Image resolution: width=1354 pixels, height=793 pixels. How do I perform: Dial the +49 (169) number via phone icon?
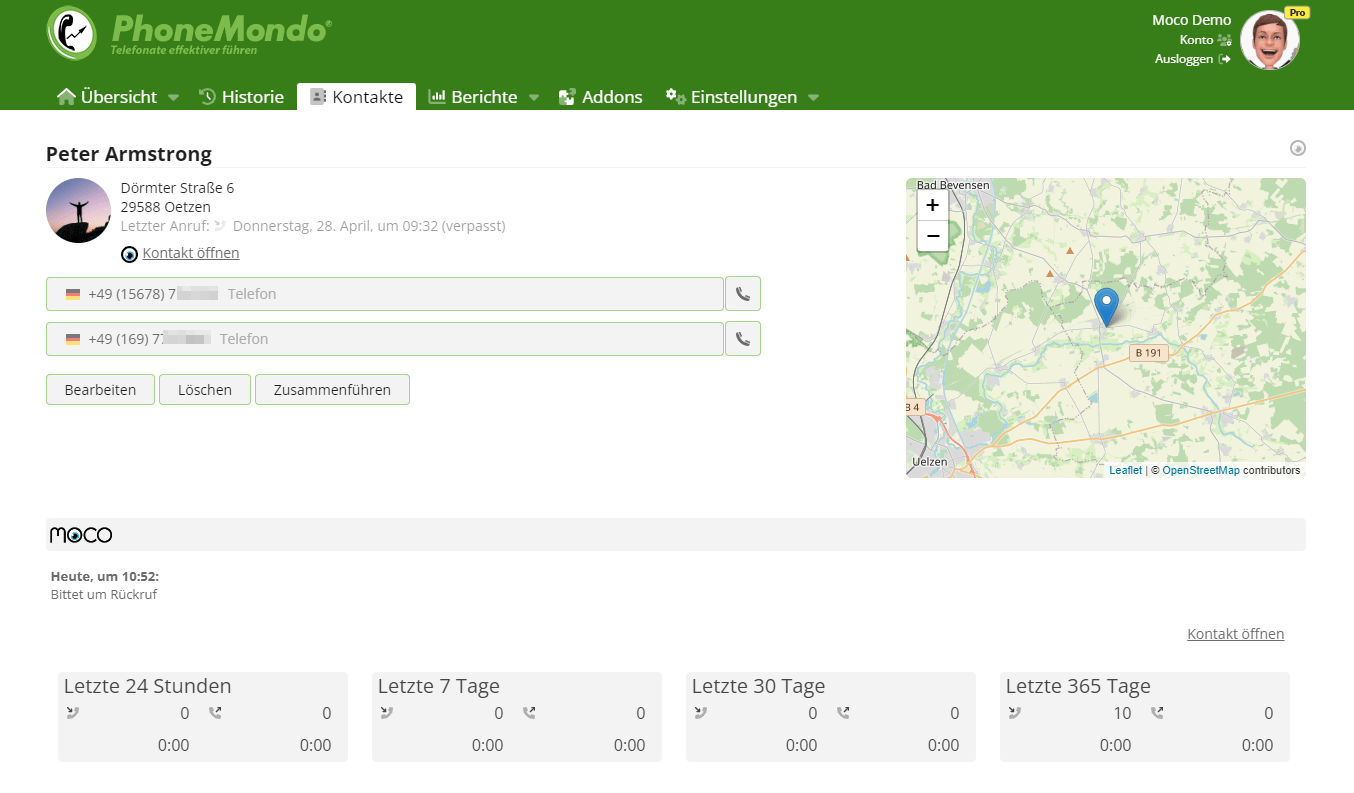(742, 339)
